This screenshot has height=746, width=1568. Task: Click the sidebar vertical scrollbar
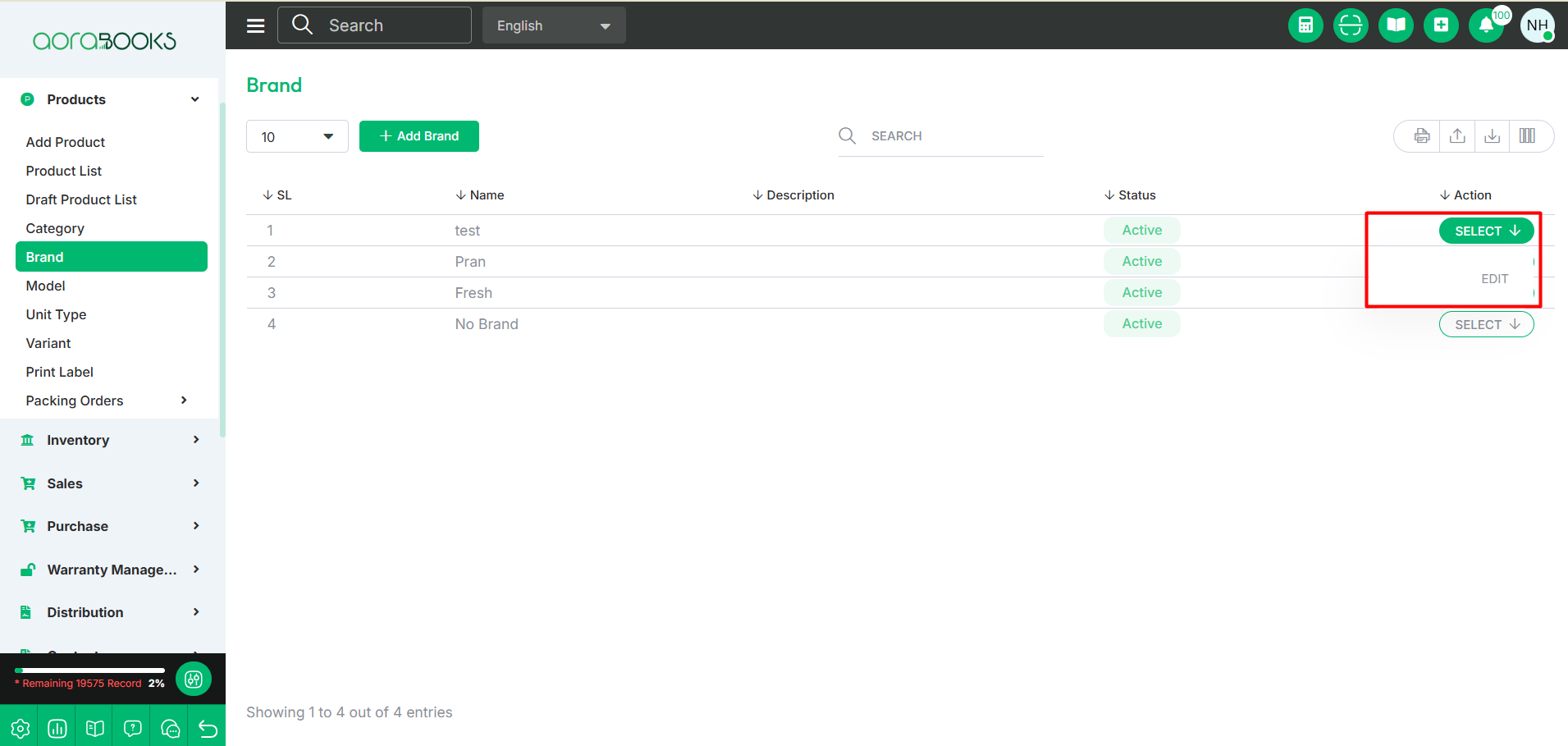coord(222,271)
